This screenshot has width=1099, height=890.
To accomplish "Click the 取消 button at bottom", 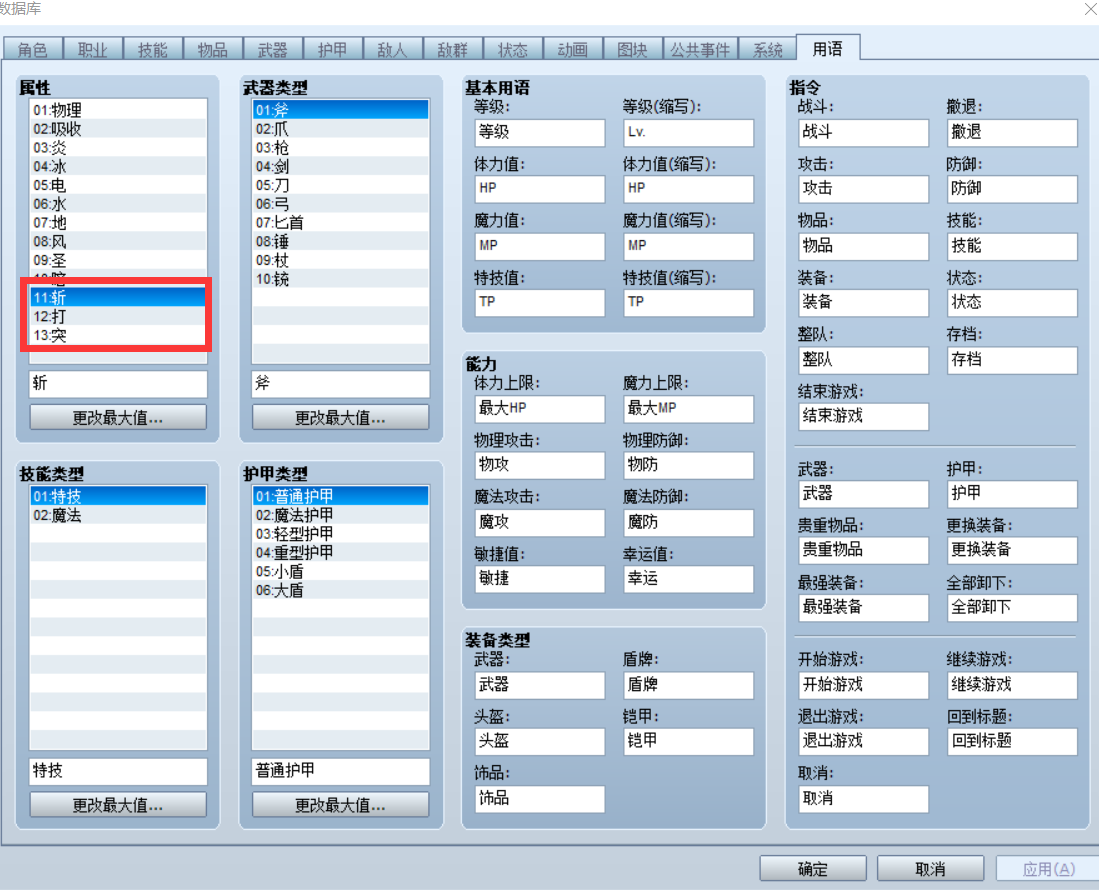I will point(931,869).
